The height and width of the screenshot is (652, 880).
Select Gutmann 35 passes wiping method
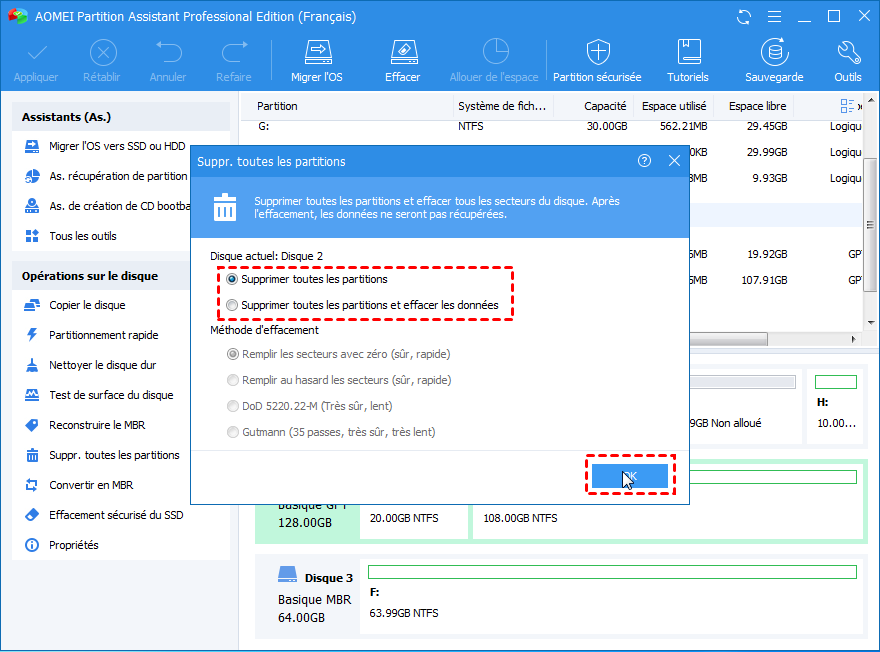(x=232, y=431)
